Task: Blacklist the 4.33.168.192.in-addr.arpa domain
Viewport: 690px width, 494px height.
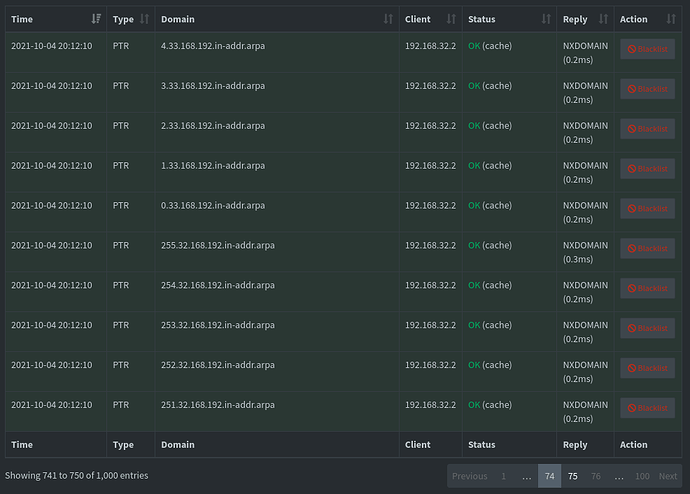Action: [647, 49]
